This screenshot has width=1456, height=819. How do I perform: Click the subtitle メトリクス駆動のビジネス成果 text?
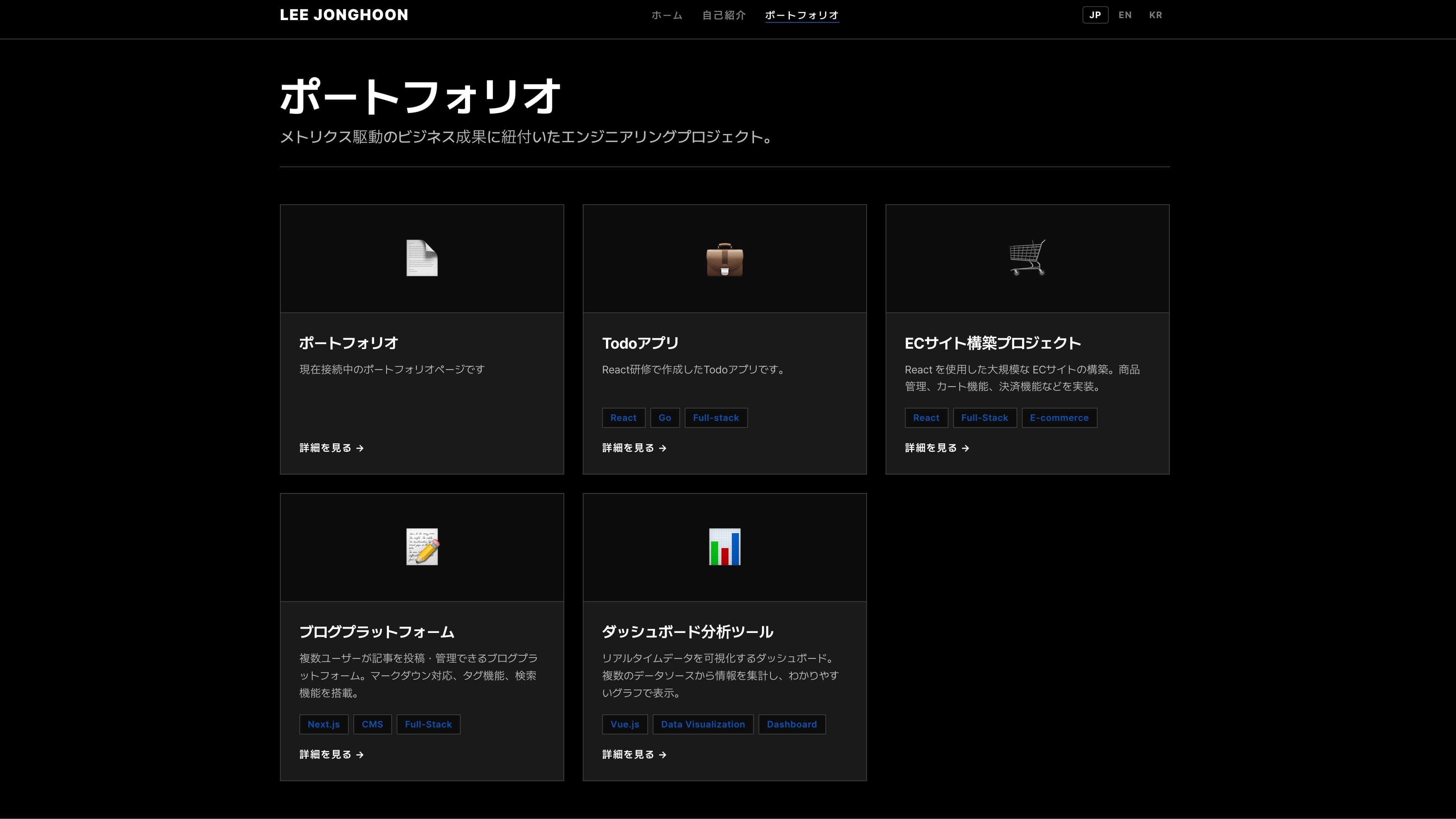click(x=527, y=137)
